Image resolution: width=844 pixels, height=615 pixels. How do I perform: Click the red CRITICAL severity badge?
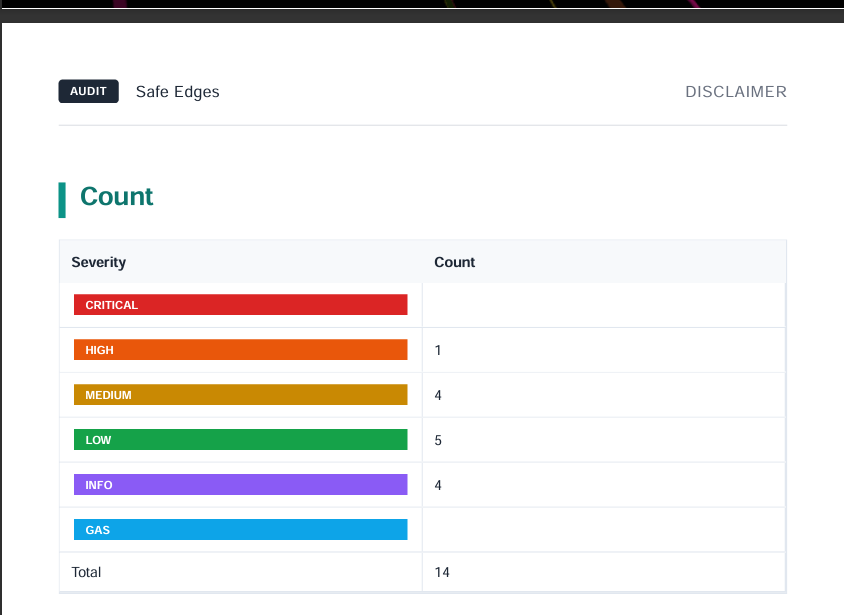point(241,305)
